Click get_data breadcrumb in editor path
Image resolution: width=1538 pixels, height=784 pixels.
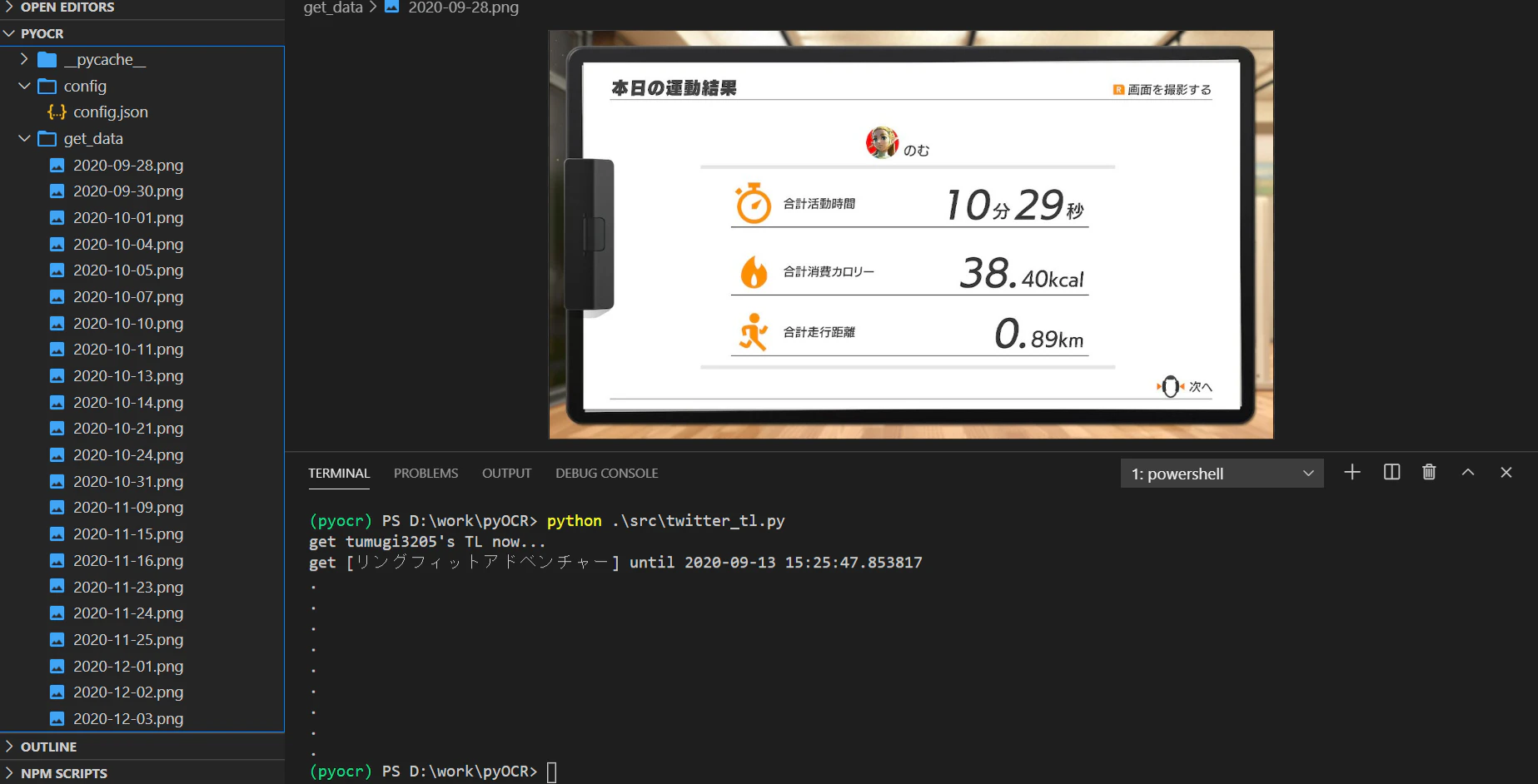pyautogui.click(x=333, y=7)
